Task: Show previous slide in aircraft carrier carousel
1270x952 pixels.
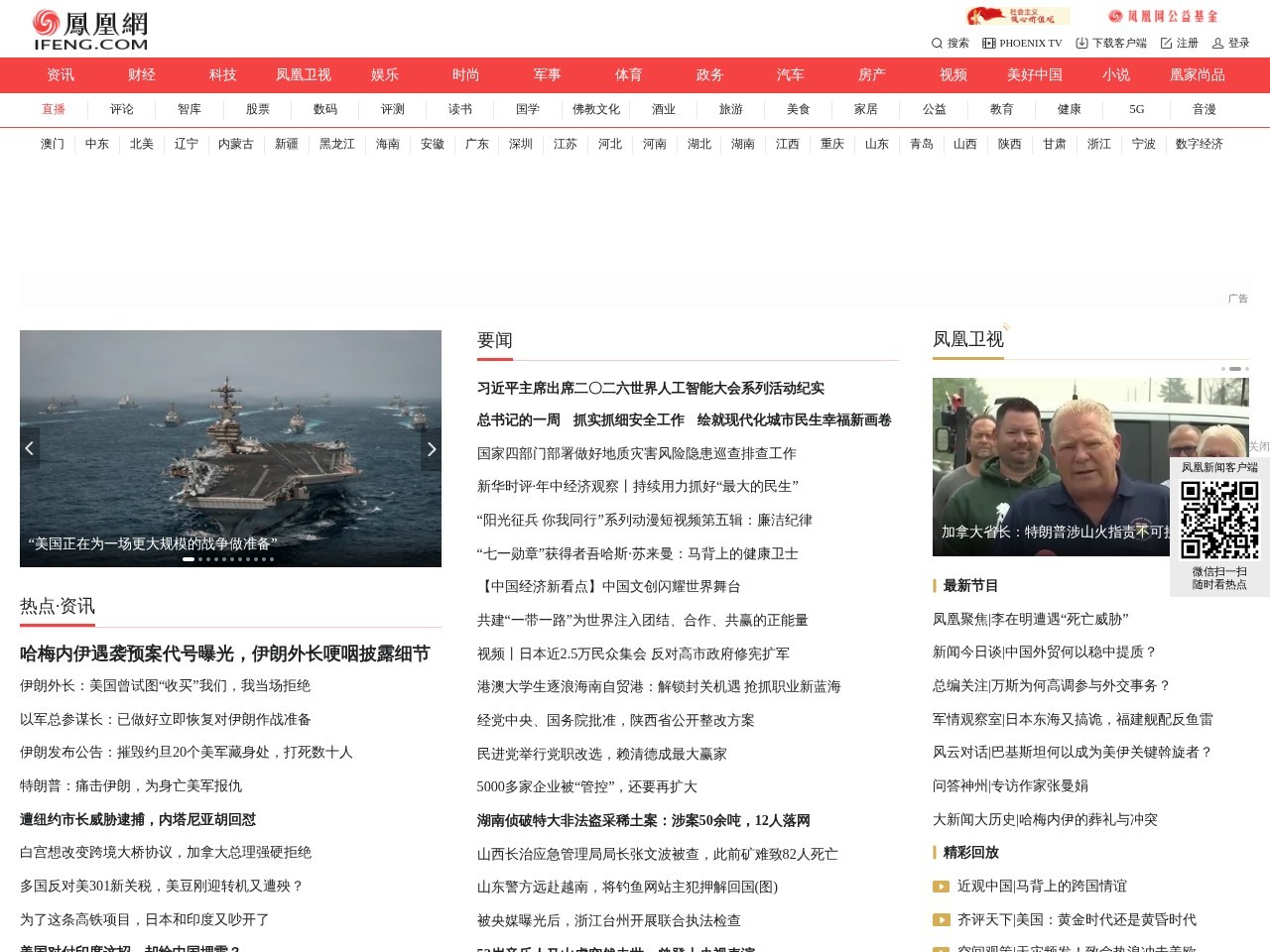Action: (x=30, y=448)
